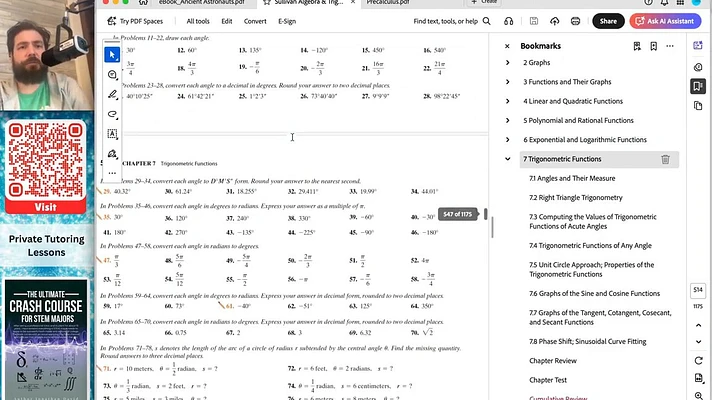Jump to Chapter Review bookmark
This screenshot has height=400, width=712.
coord(553,361)
